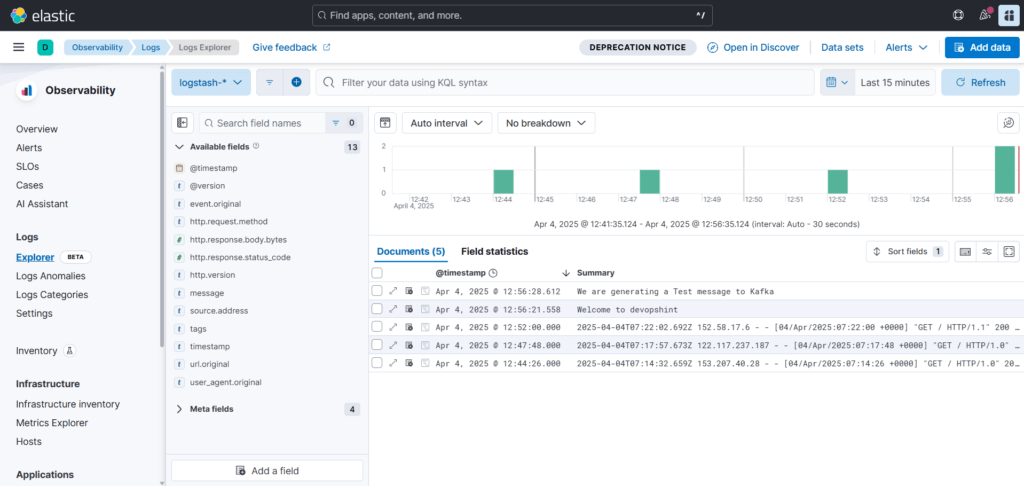Viewport: 1024px width, 486px height.
Task: Select the Documents (5) tab
Action: click(411, 251)
